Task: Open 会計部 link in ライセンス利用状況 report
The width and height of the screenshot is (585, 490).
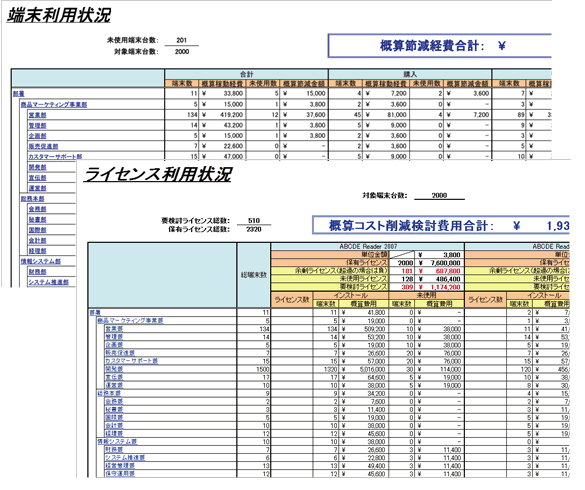Action: click(114, 425)
